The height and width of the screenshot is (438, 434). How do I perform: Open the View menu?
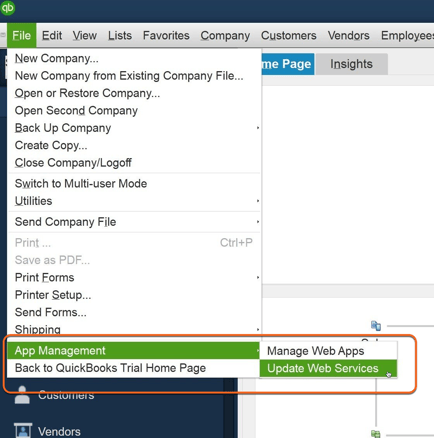tap(85, 35)
